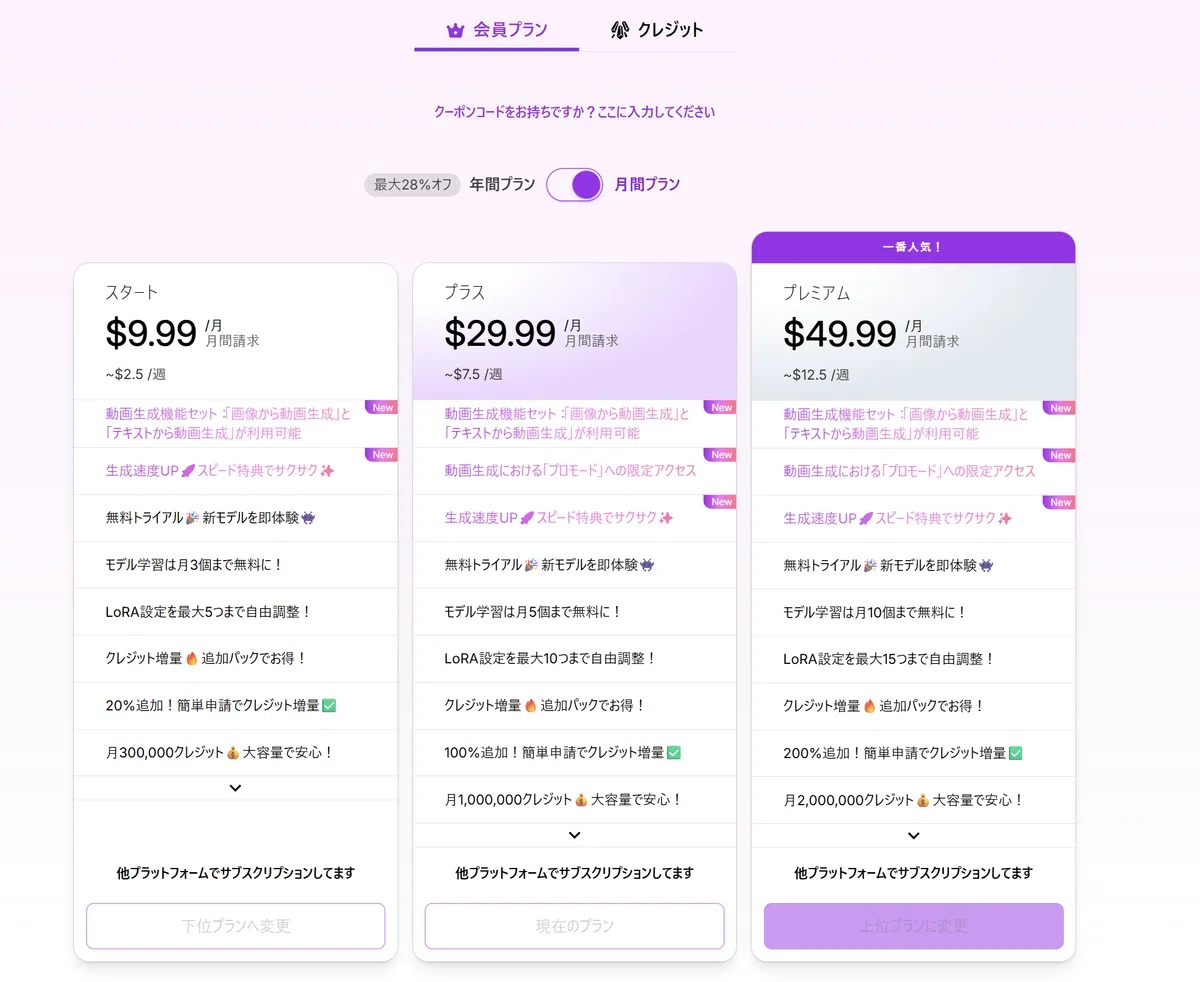This screenshot has width=1200, height=982.
Task: Click the 下位プランへ変更 button
Action: (235, 926)
